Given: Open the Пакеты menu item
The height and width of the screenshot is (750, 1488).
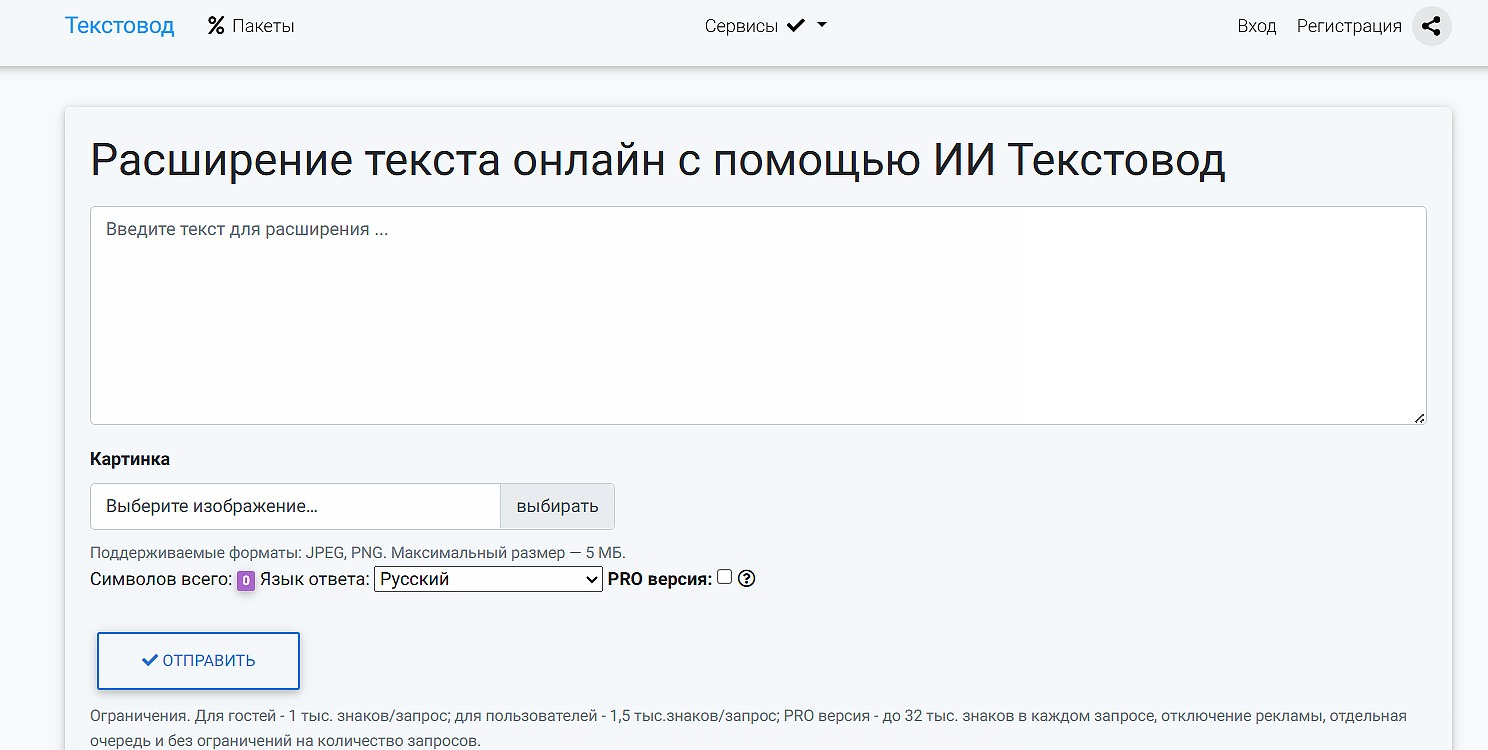Looking at the screenshot, I should (260, 25).
